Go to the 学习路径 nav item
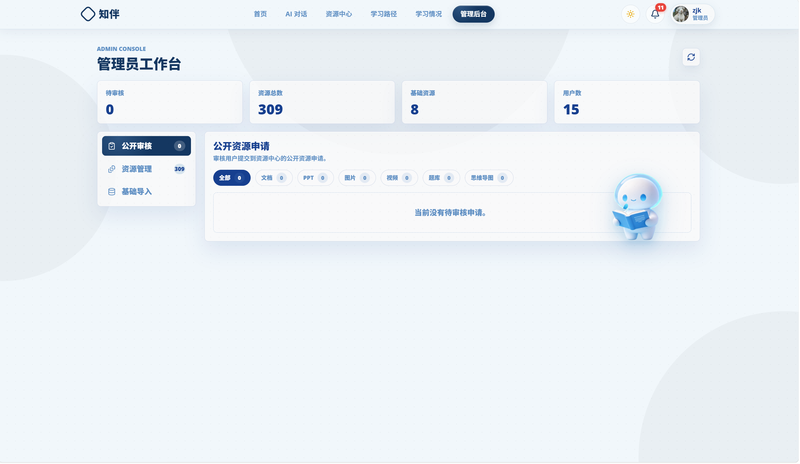 [x=384, y=14]
